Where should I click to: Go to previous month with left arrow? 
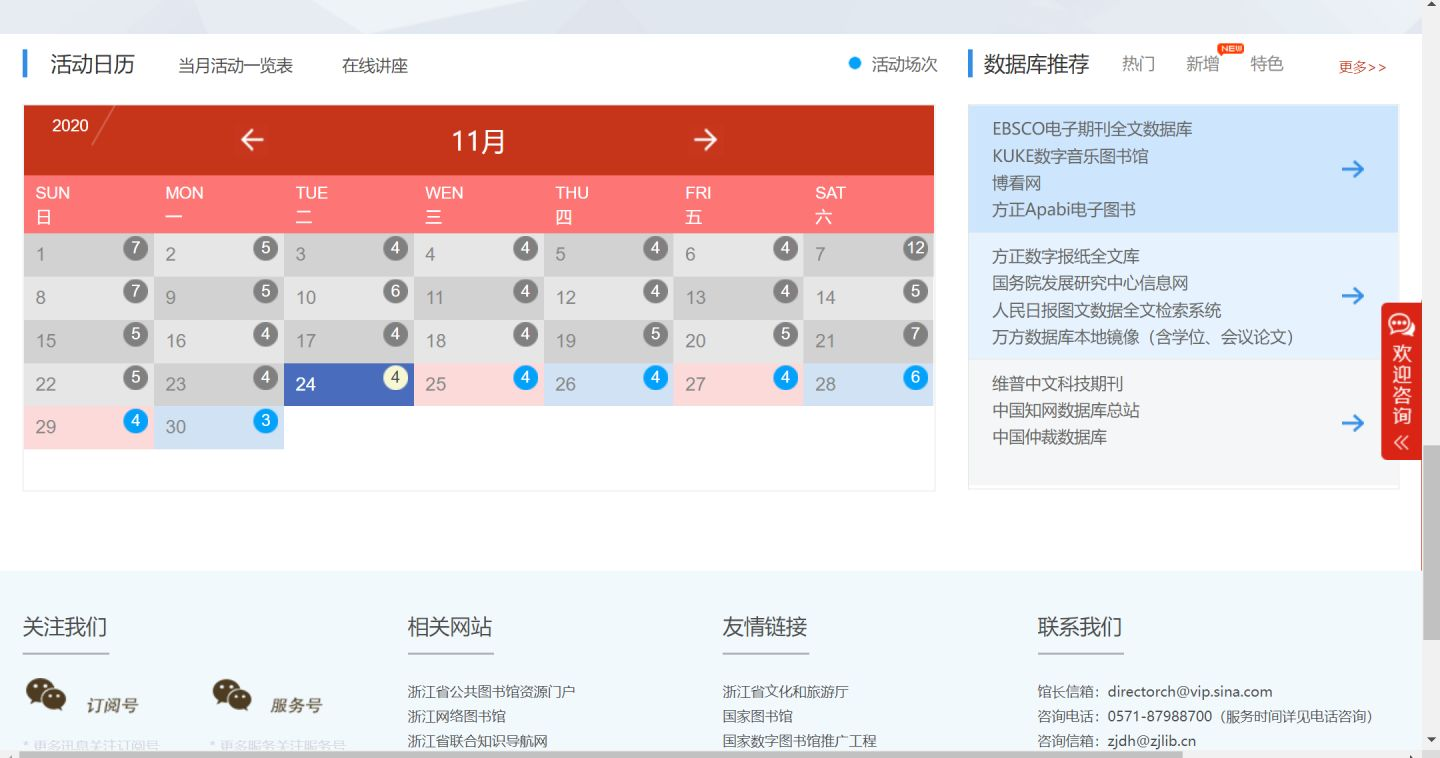coord(252,140)
